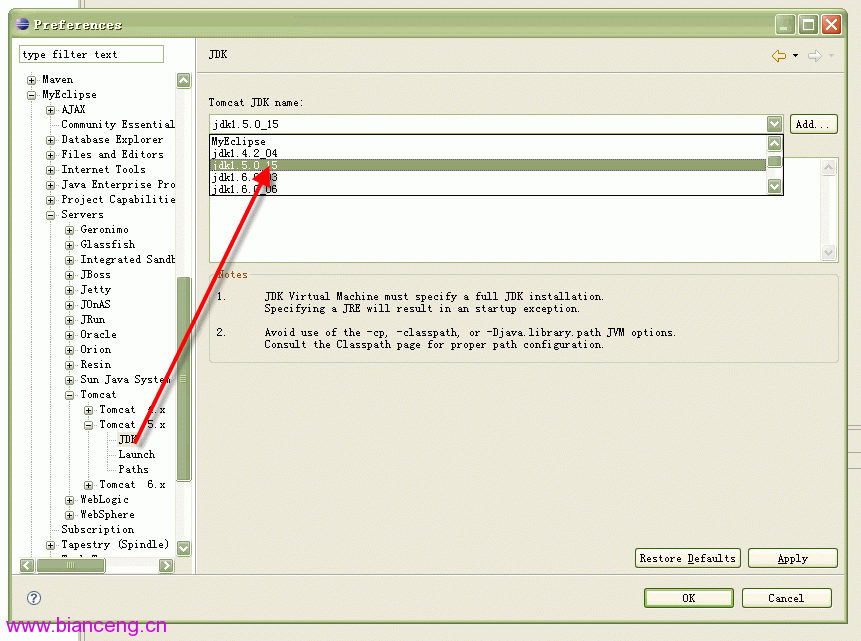861x641 pixels.
Task: Click Restore Defaults button
Action: point(687,558)
